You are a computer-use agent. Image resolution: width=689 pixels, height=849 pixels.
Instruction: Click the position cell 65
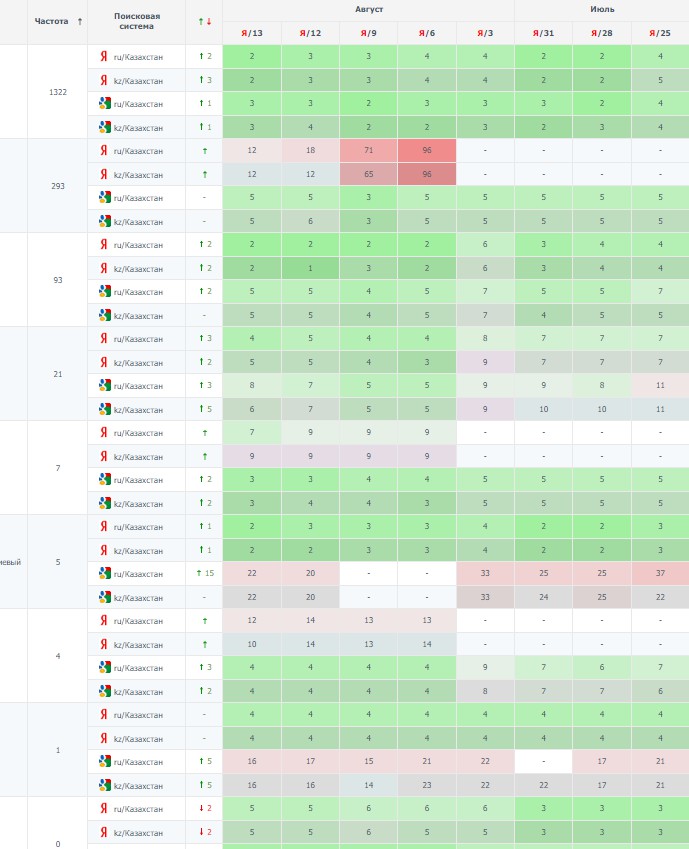(368, 174)
